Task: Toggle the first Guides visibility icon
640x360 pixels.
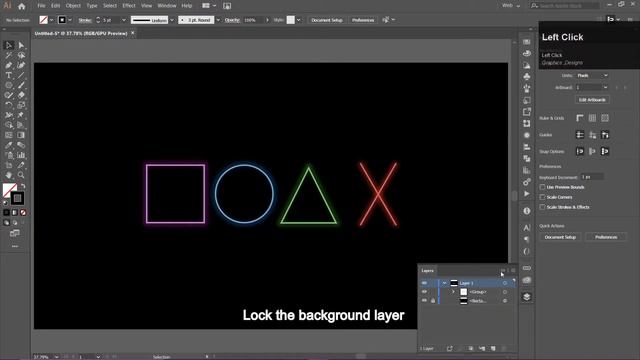Action: point(580,135)
